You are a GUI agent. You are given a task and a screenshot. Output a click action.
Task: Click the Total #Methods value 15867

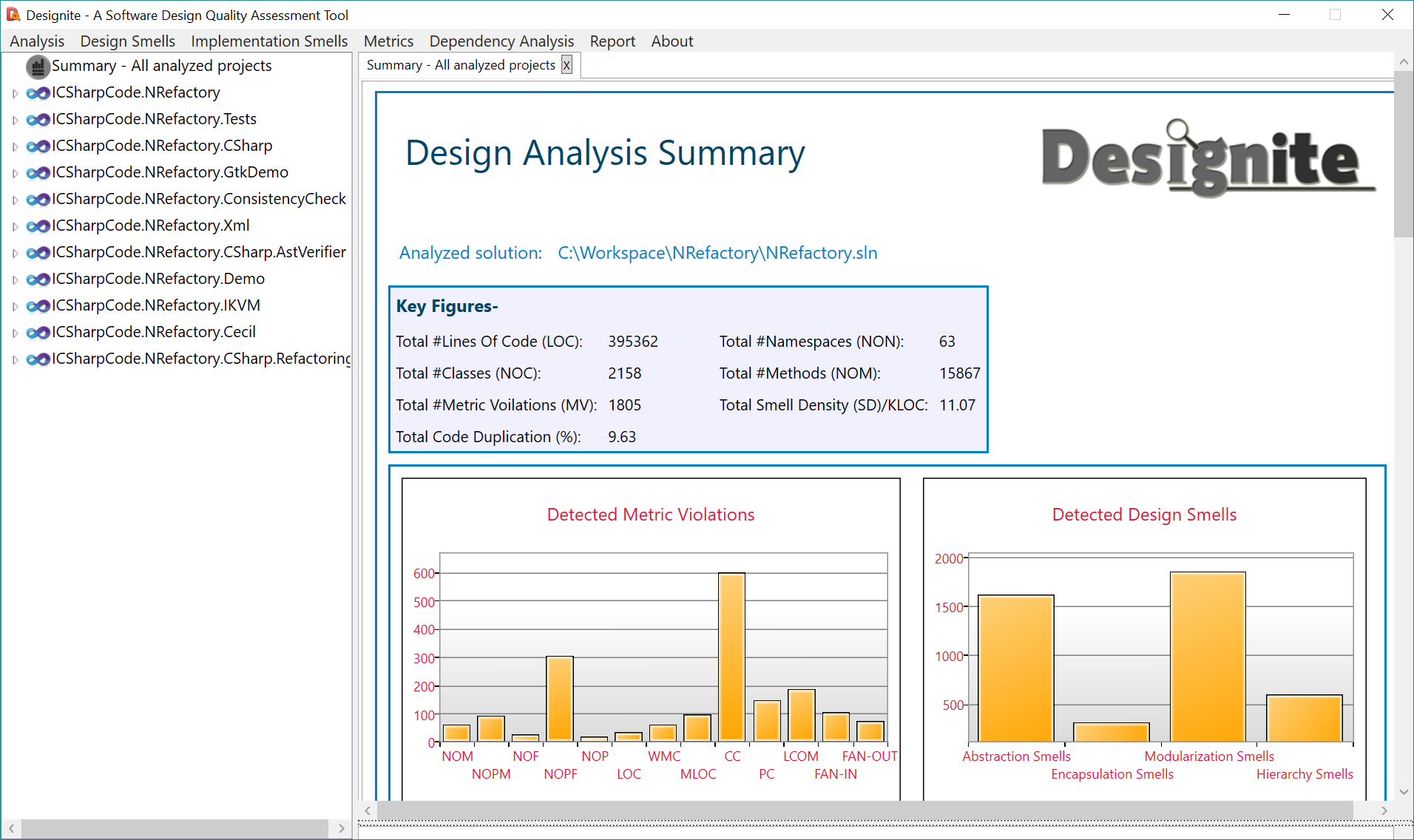[960, 373]
